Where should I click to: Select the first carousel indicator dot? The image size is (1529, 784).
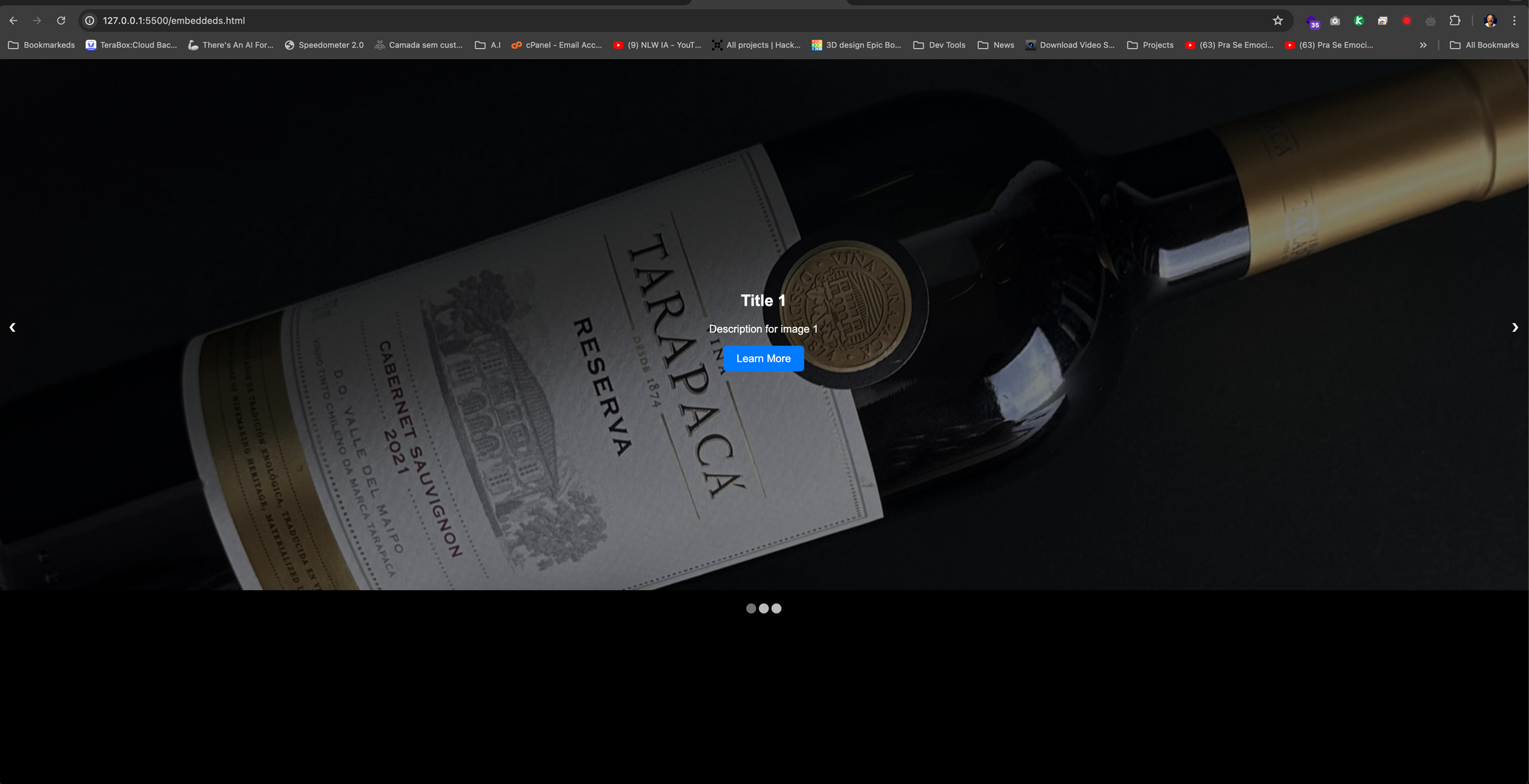[751, 608]
